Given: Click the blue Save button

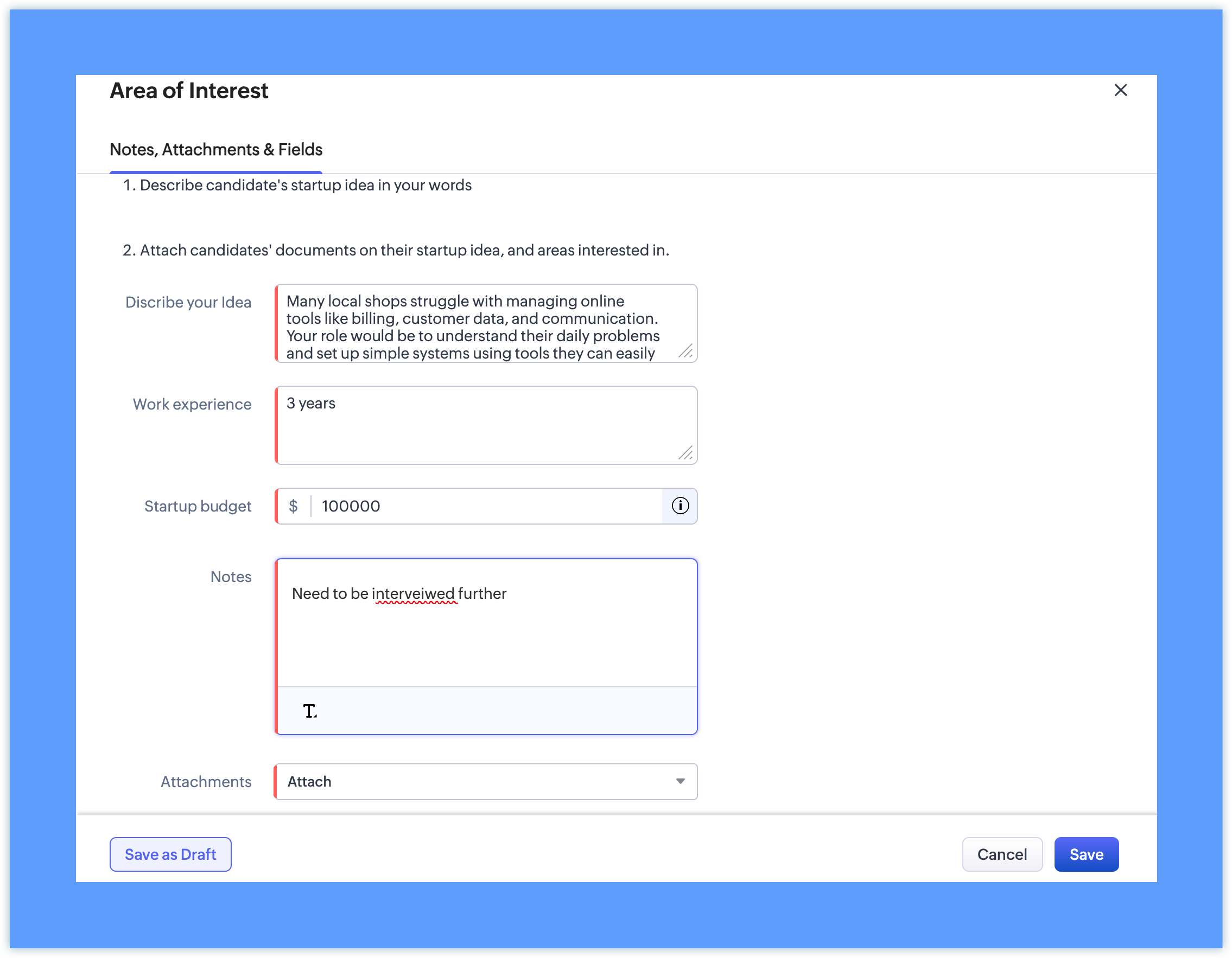Looking at the screenshot, I should pos(1086,854).
